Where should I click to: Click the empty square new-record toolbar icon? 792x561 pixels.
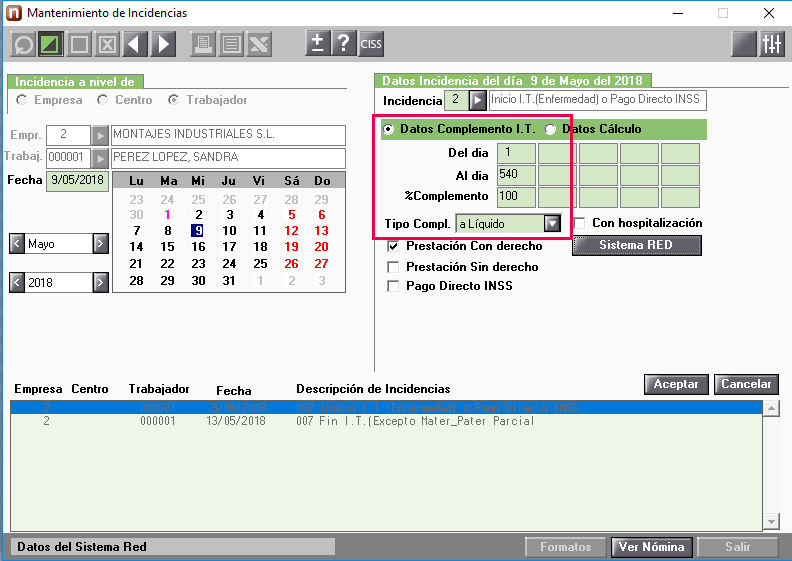[x=79, y=44]
